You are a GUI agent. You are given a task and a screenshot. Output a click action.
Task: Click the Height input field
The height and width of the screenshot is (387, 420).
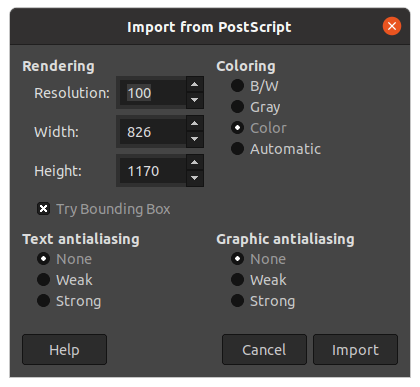click(x=152, y=171)
